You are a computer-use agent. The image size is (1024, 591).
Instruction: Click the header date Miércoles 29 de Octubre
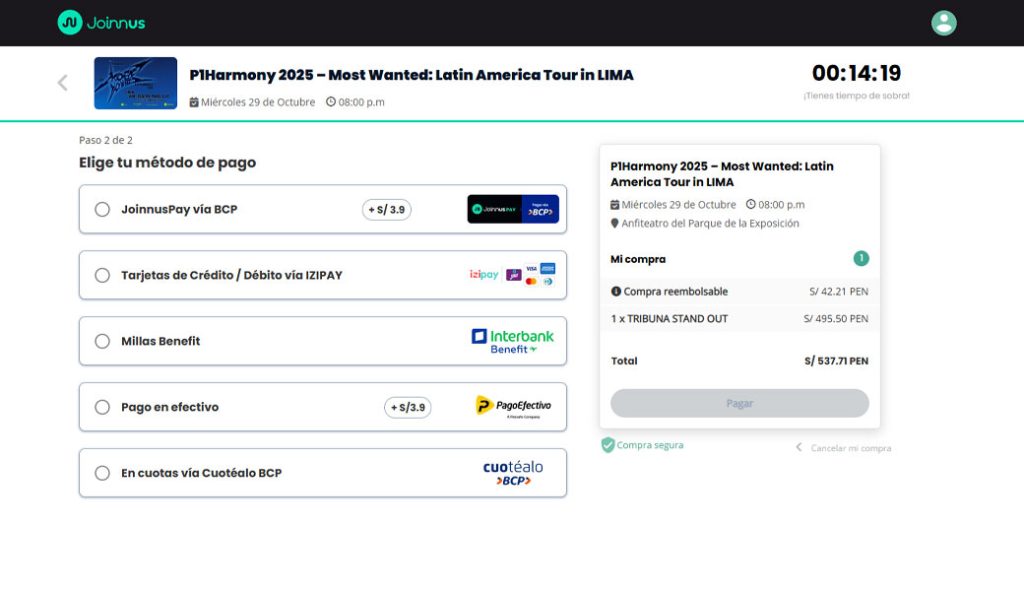point(258,102)
